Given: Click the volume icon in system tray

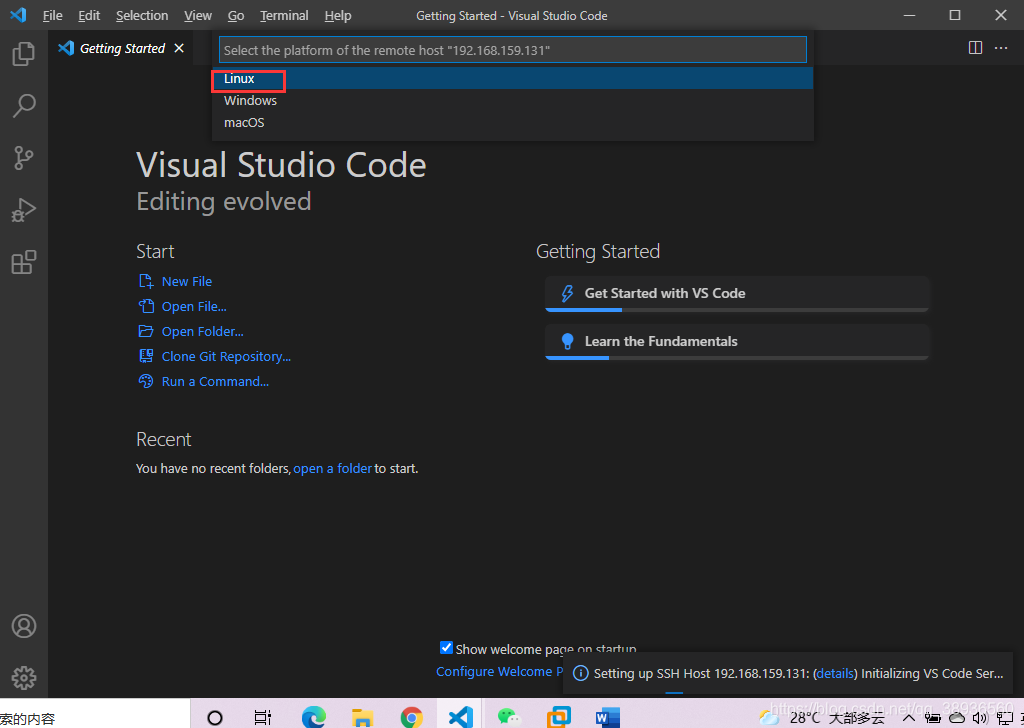Looking at the screenshot, I should click(x=979, y=718).
